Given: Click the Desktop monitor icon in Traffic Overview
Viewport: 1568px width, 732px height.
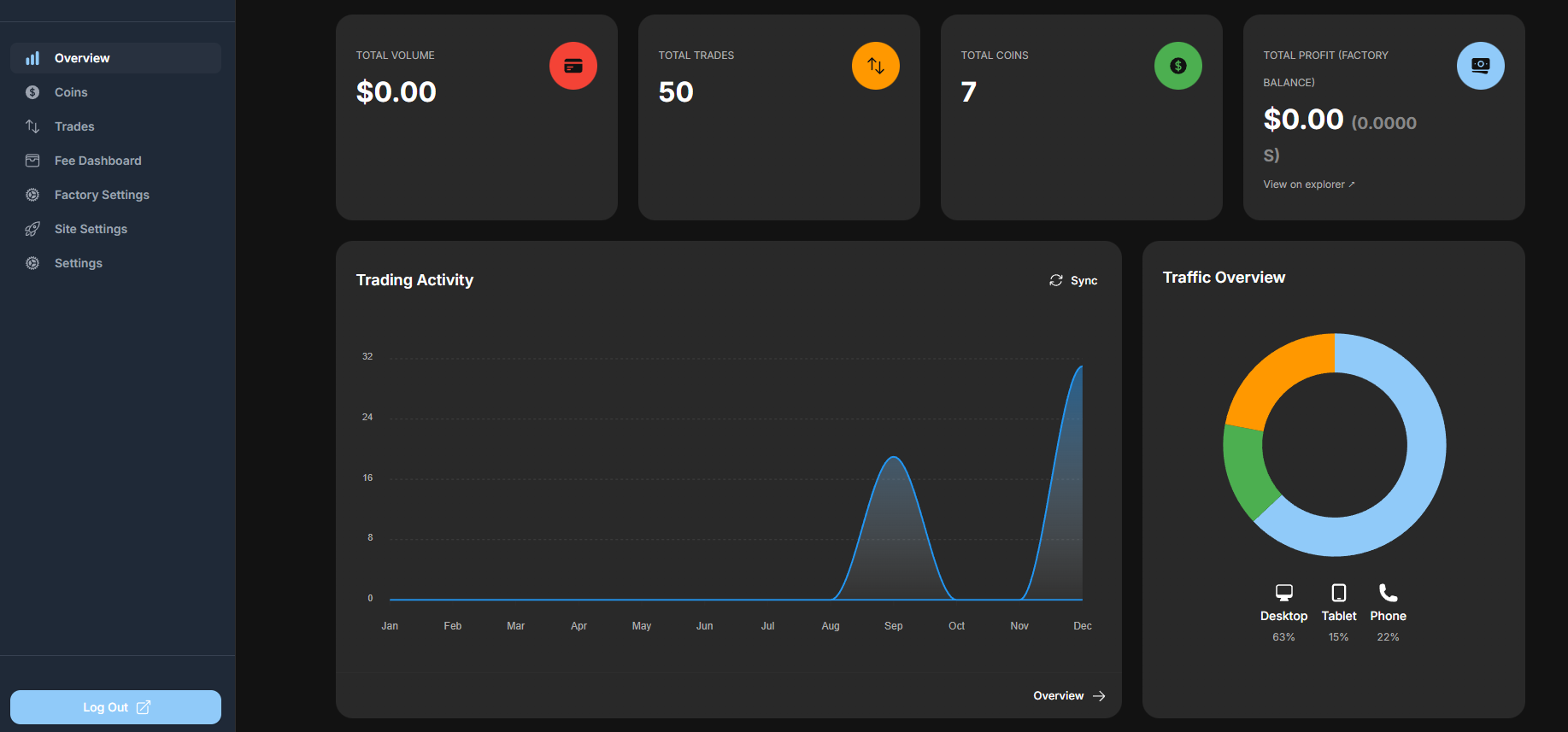Looking at the screenshot, I should point(1283,592).
